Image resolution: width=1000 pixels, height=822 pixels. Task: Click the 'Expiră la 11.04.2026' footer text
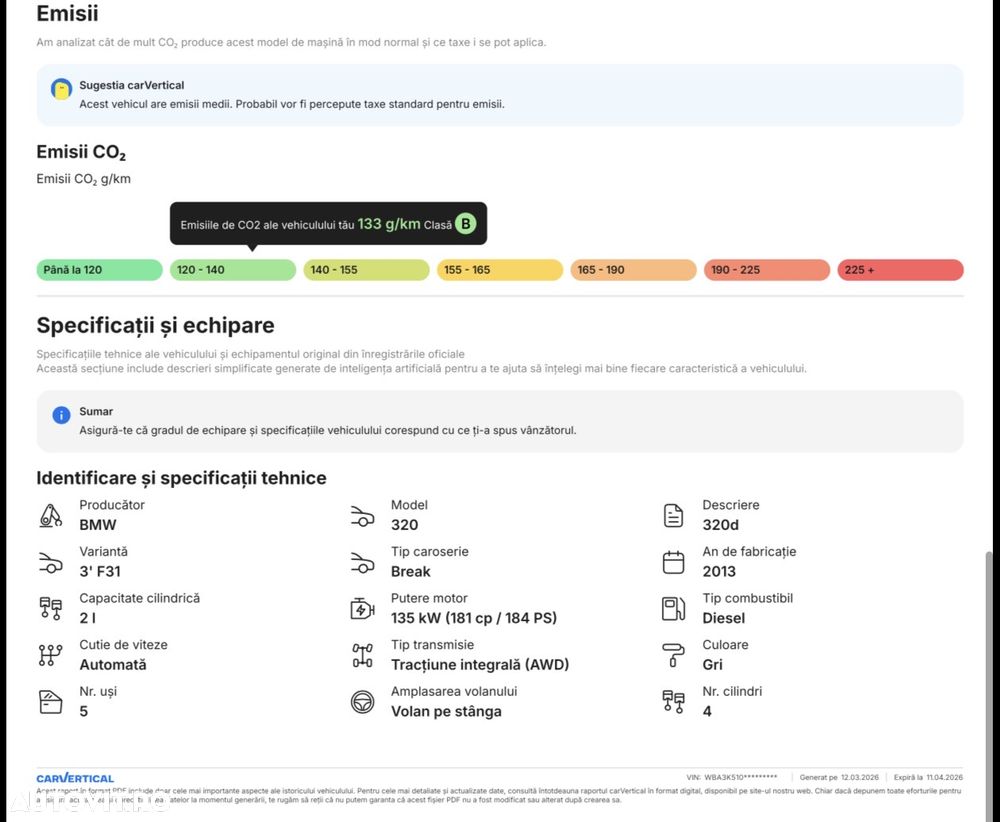click(928, 777)
